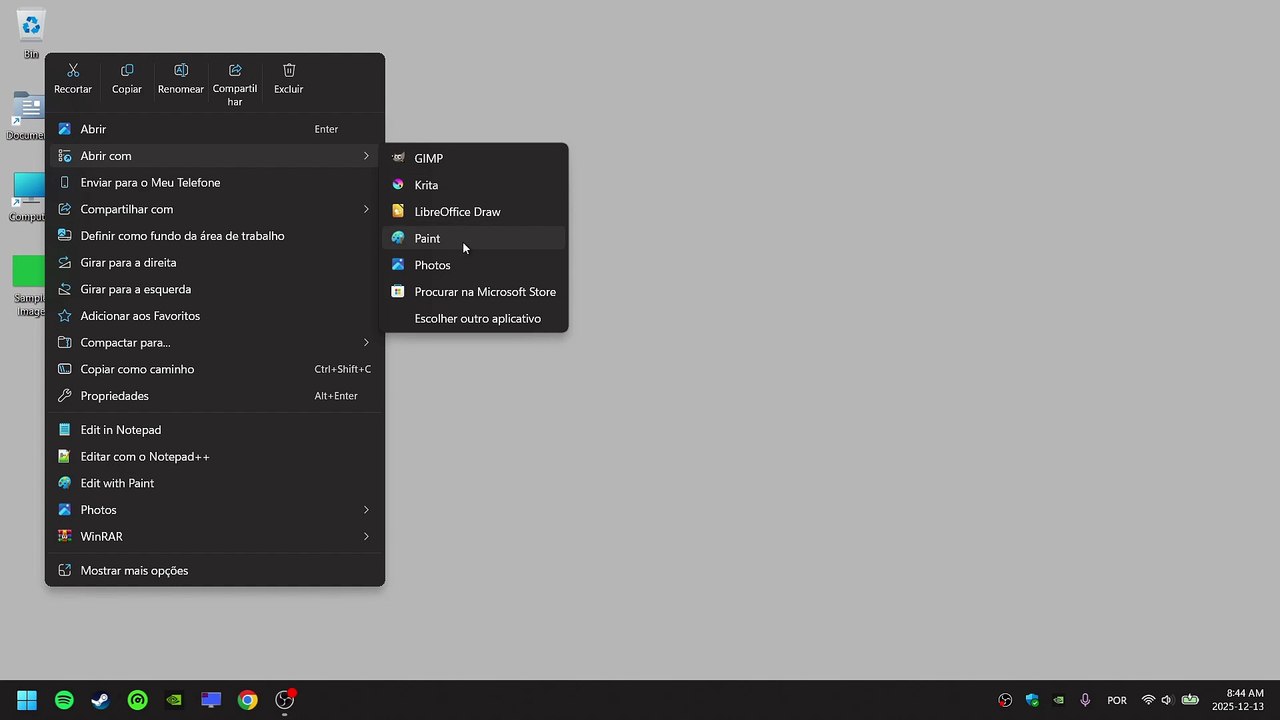
Task: Click the Recortar scissors icon
Action: click(x=73, y=70)
